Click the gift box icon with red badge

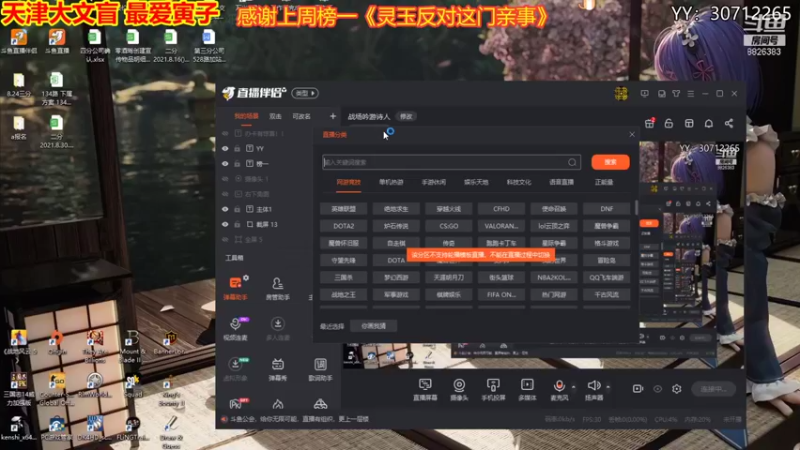click(x=649, y=123)
